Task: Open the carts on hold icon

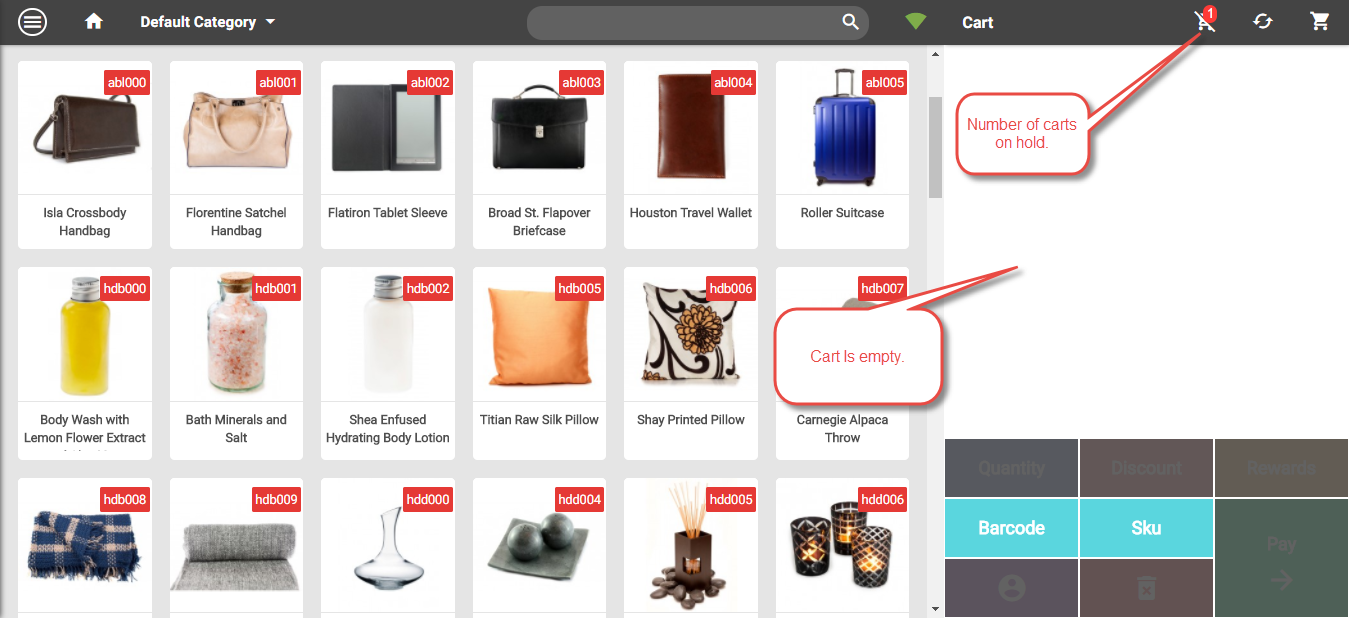Action: [1206, 21]
